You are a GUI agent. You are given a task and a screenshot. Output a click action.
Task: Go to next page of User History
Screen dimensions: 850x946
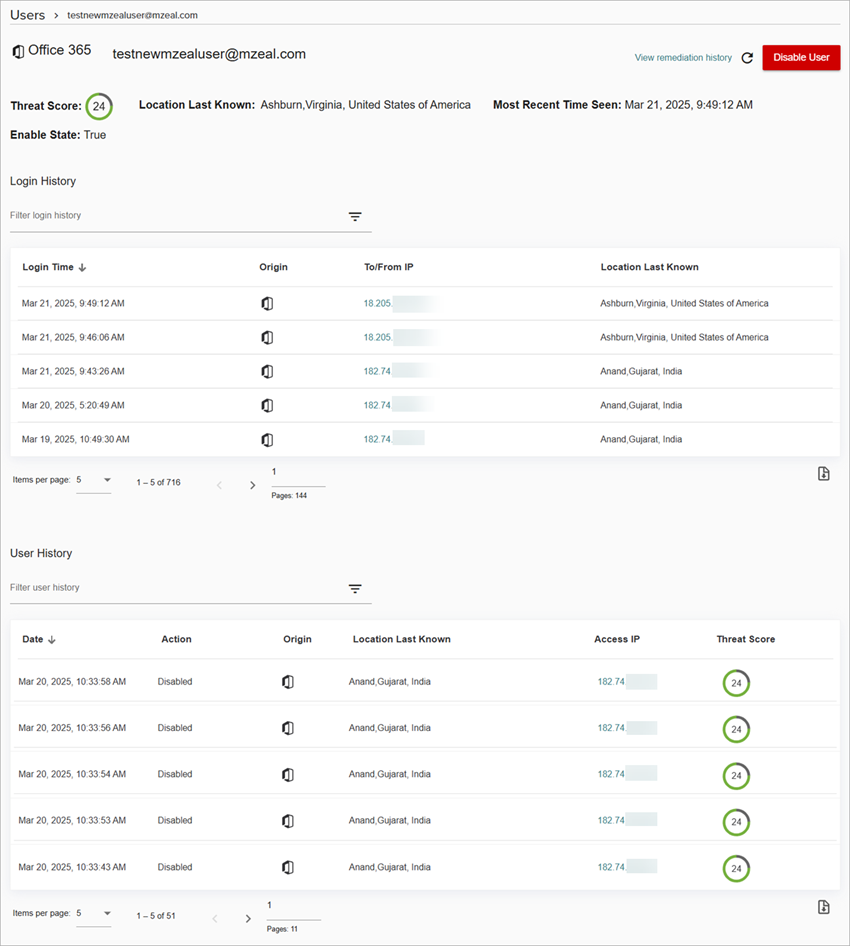(248, 918)
